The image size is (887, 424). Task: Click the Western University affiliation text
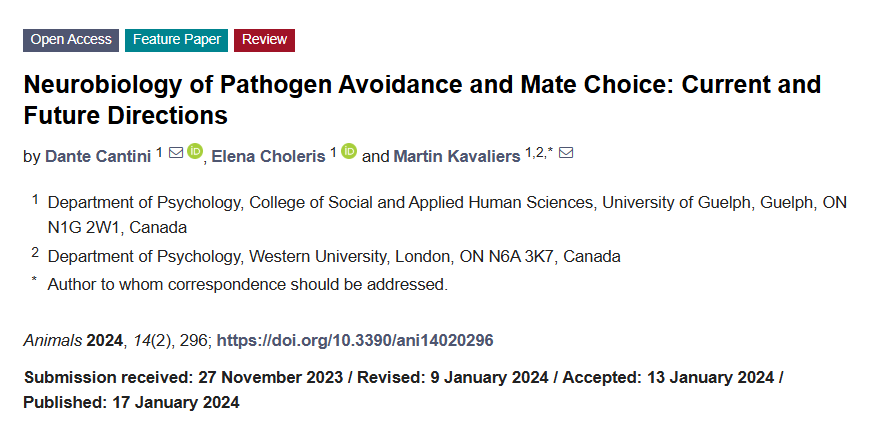click(x=334, y=256)
